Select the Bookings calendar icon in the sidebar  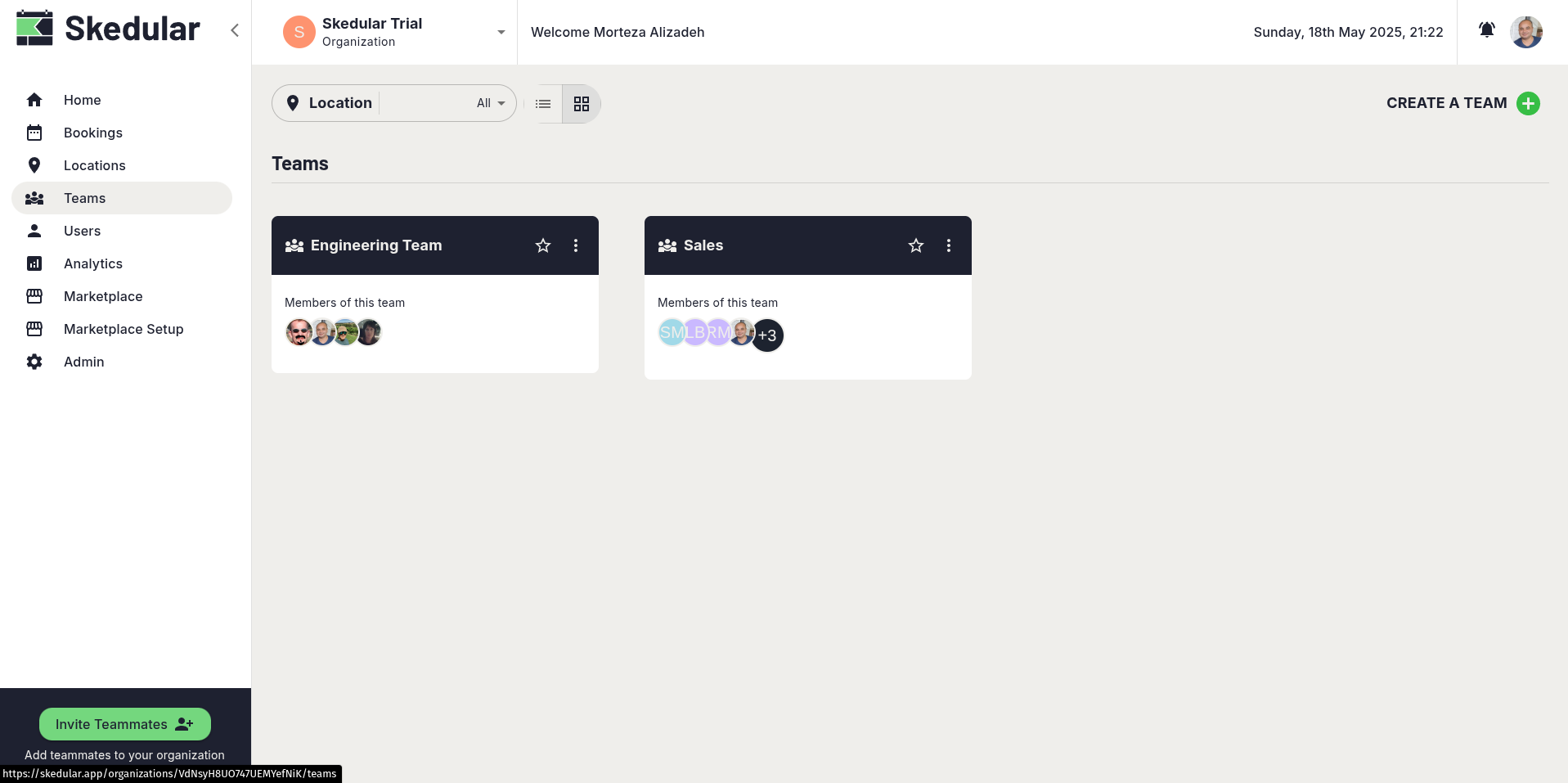(34, 133)
